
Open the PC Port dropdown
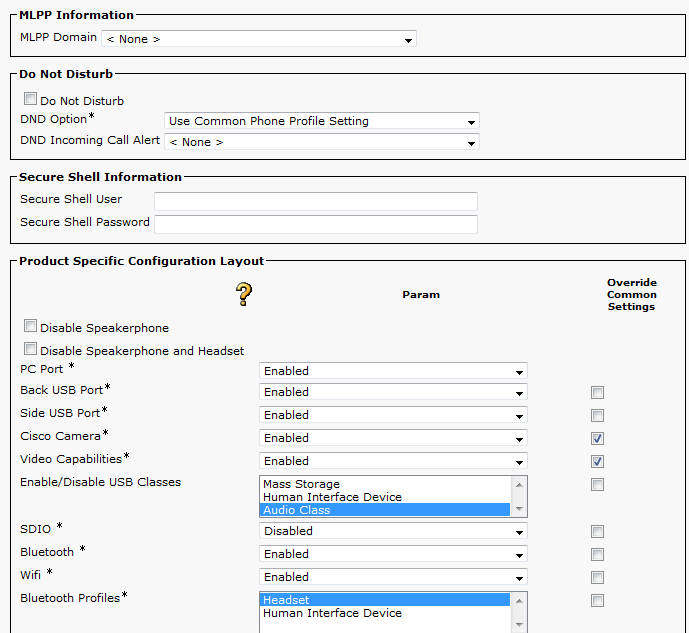click(392, 371)
